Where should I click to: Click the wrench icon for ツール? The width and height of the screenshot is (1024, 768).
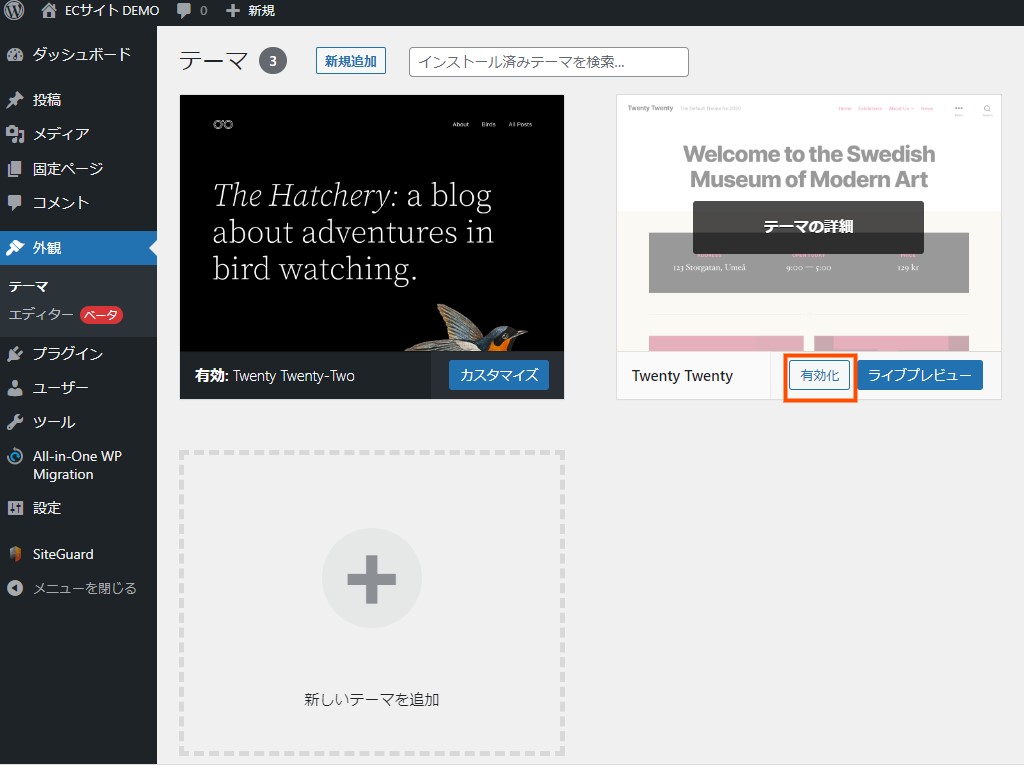pyautogui.click(x=15, y=422)
